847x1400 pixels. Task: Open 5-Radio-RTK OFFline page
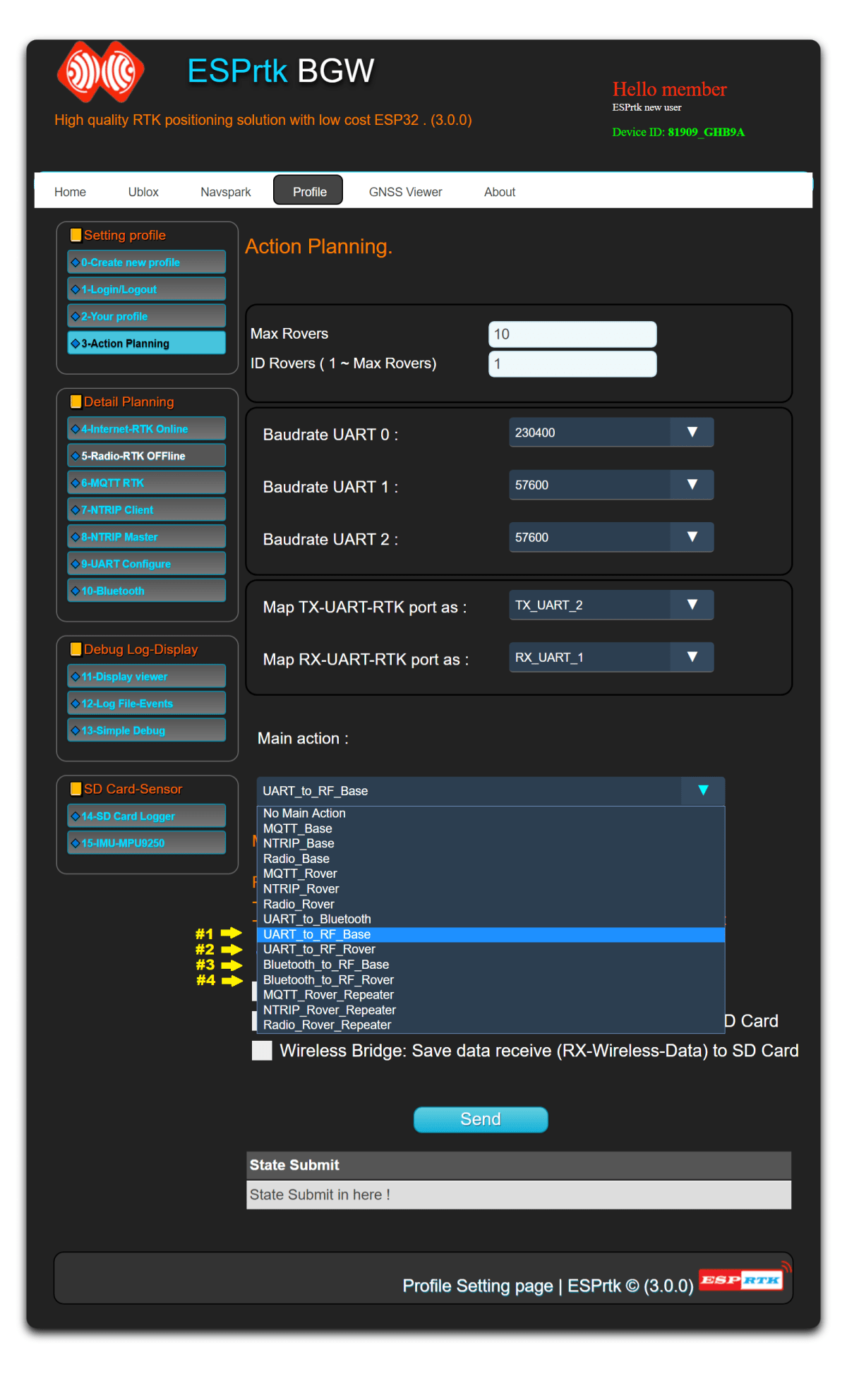(147, 456)
